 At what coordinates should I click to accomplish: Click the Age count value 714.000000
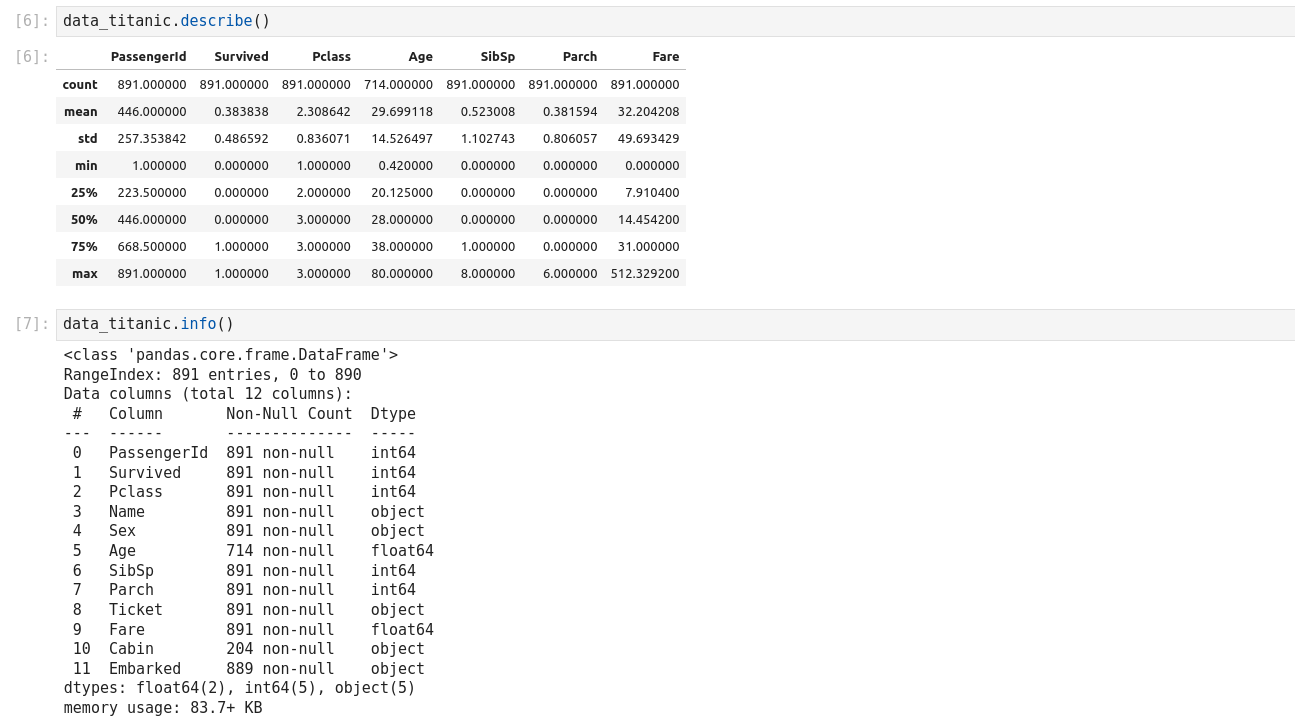coord(398,85)
